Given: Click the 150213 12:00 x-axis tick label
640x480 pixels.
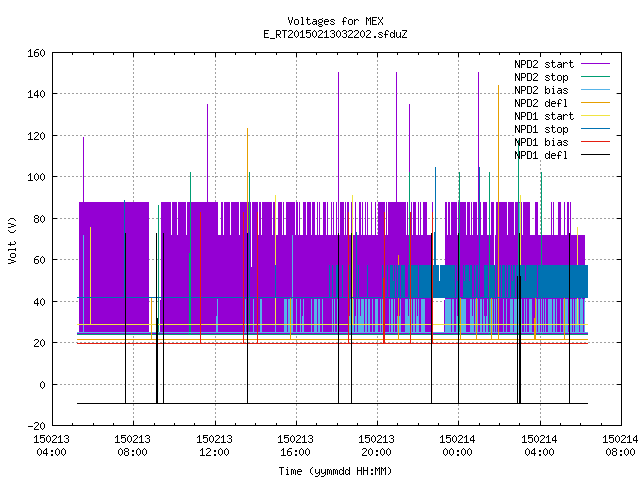Looking at the screenshot, I should pos(214,446).
